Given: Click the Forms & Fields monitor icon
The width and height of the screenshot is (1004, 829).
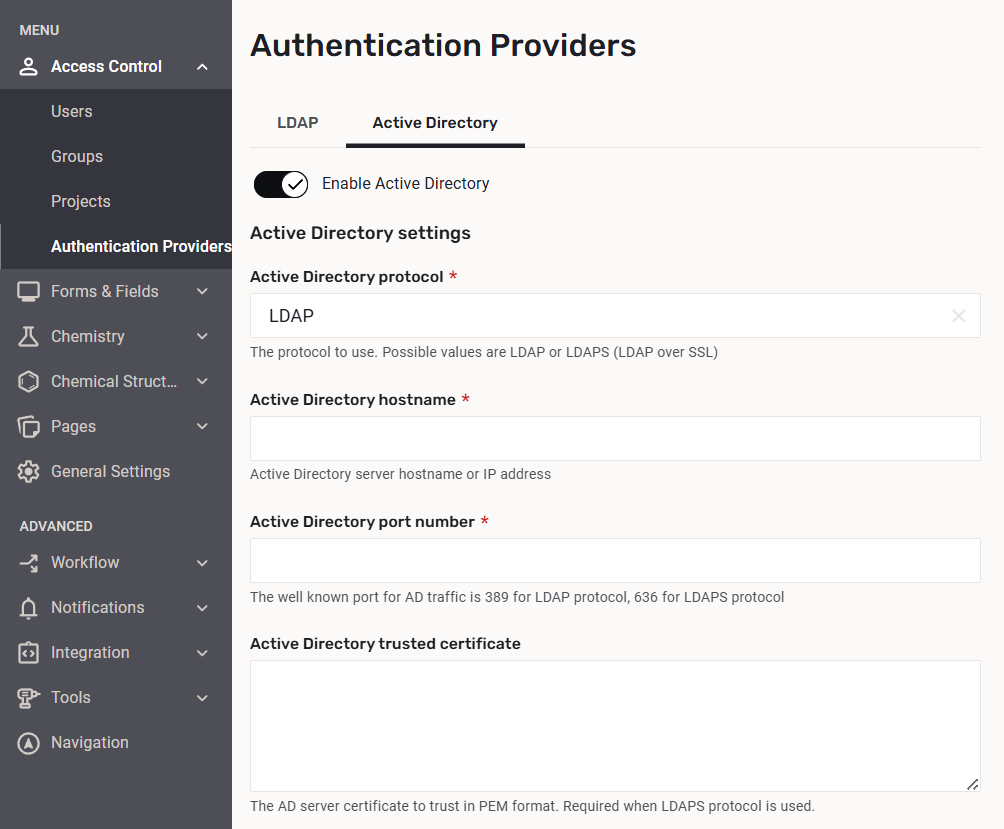Looking at the screenshot, I should 29,292.
